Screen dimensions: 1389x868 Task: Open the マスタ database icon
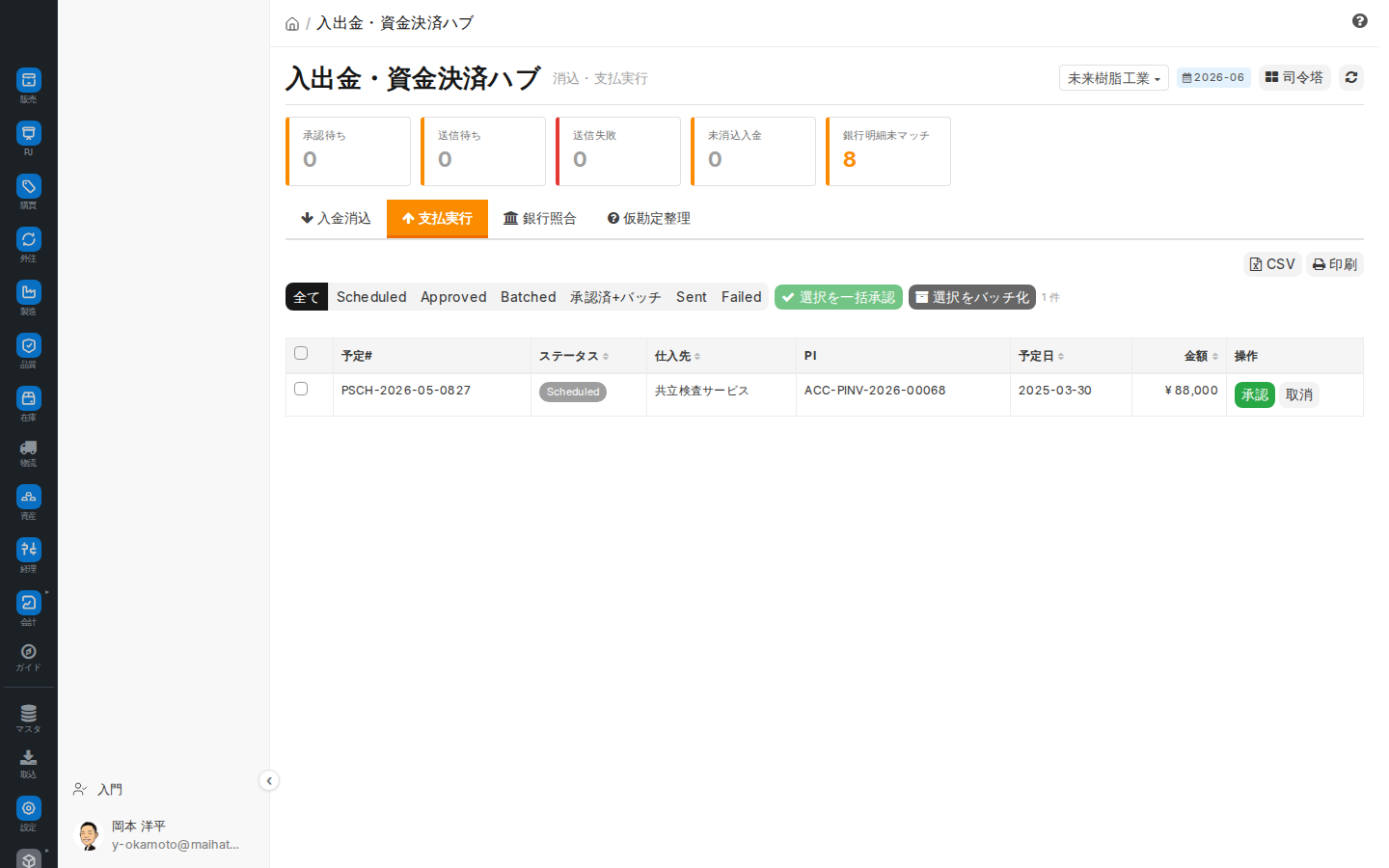29,714
